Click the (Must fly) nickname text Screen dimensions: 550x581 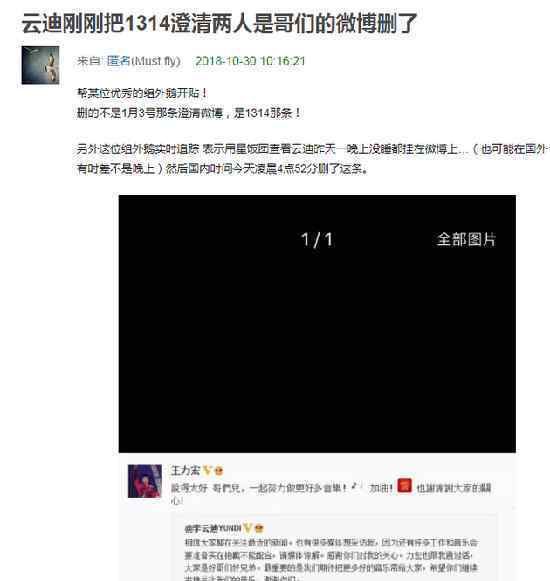(x=156, y=61)
